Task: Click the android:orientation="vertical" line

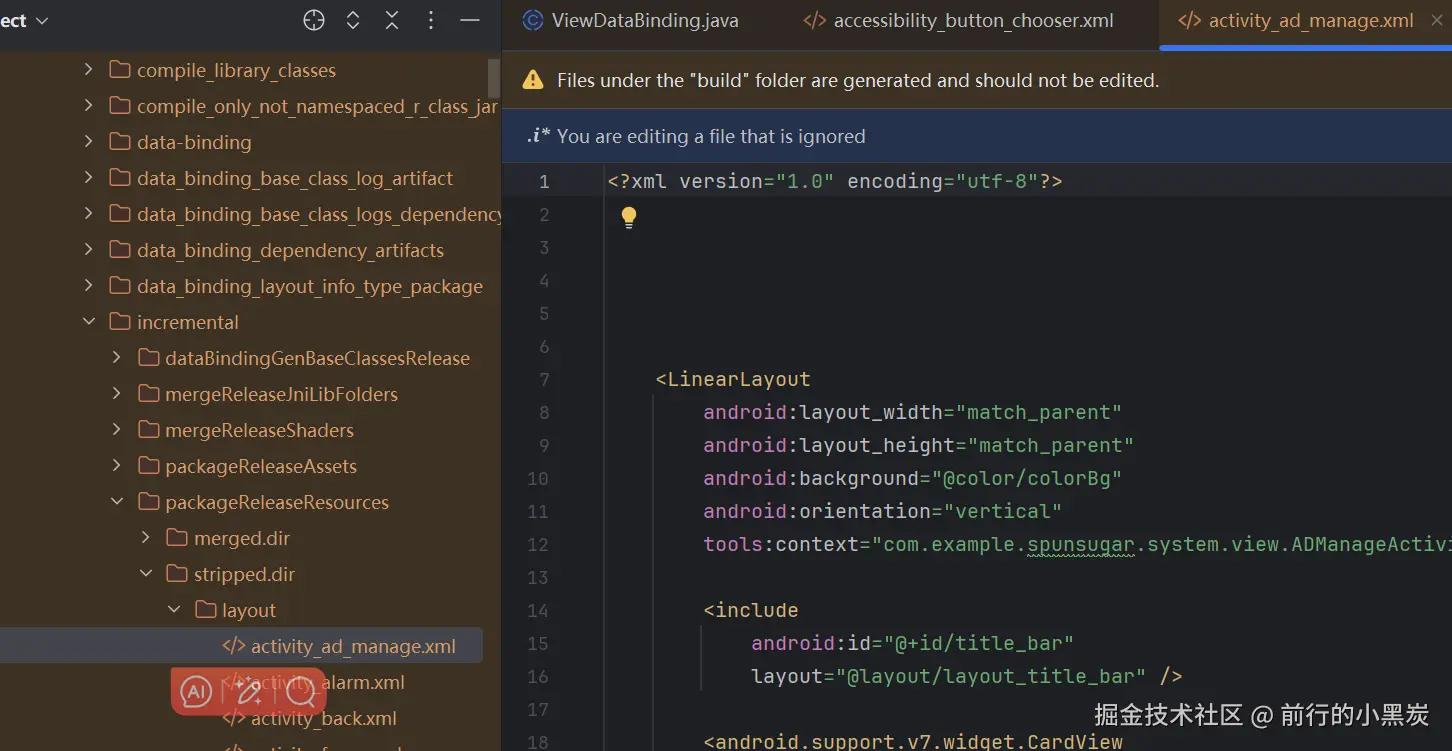Action: (x=882, y=512)
